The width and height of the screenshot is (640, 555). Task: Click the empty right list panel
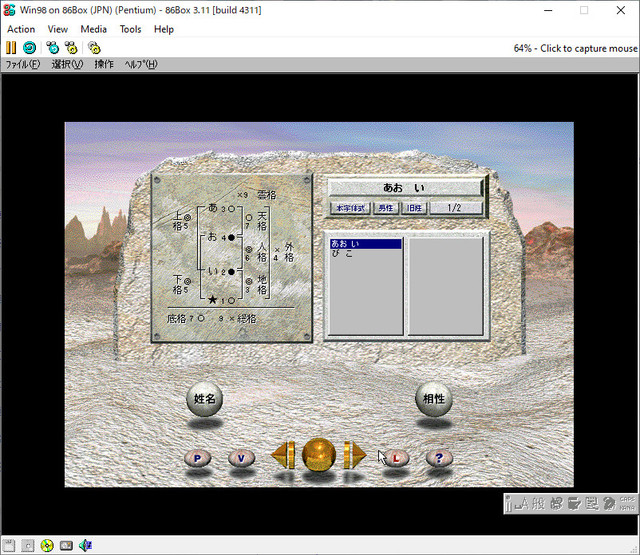pyautogui.click(x=446, y=286)
